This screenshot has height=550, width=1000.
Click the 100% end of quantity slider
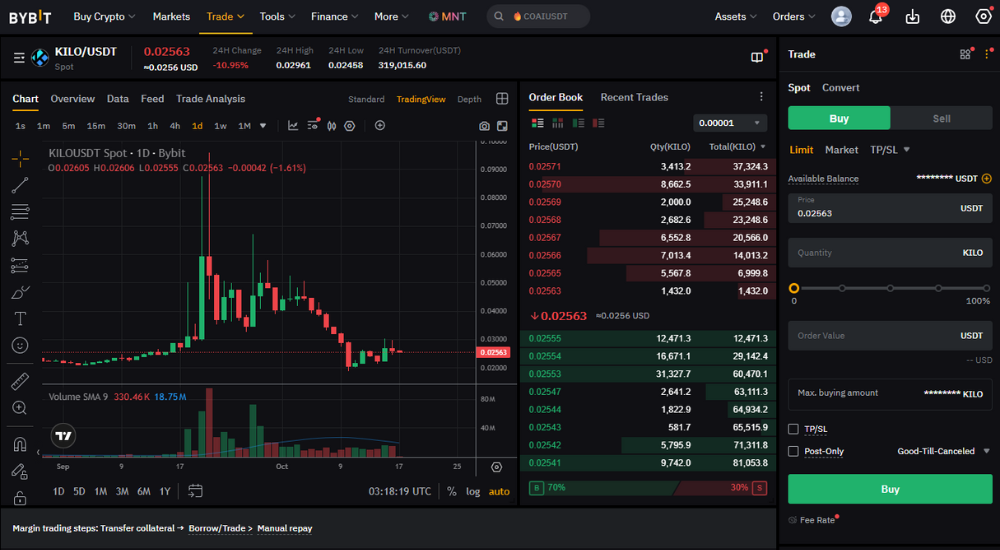click(x=986, y=288)
